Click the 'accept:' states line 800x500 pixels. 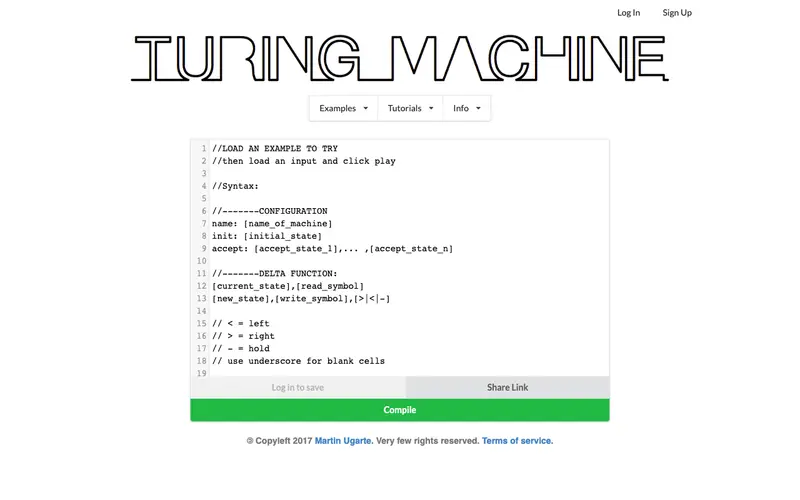[x=332, y=248]
